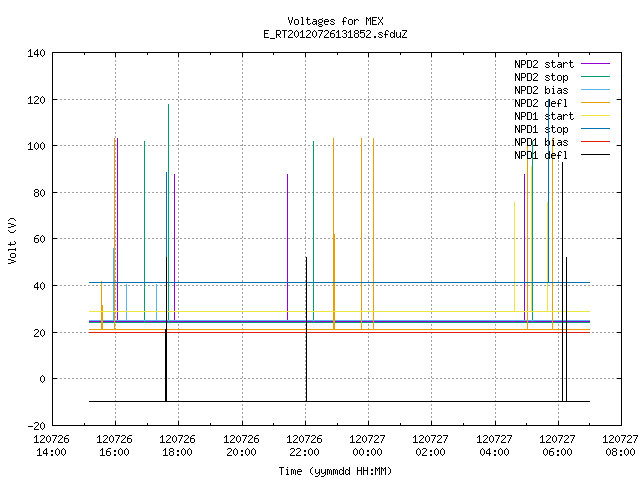Select the 'NPD2 start' legend label
The width and height of the screenshot is (640, 480).
pos(544,64)
